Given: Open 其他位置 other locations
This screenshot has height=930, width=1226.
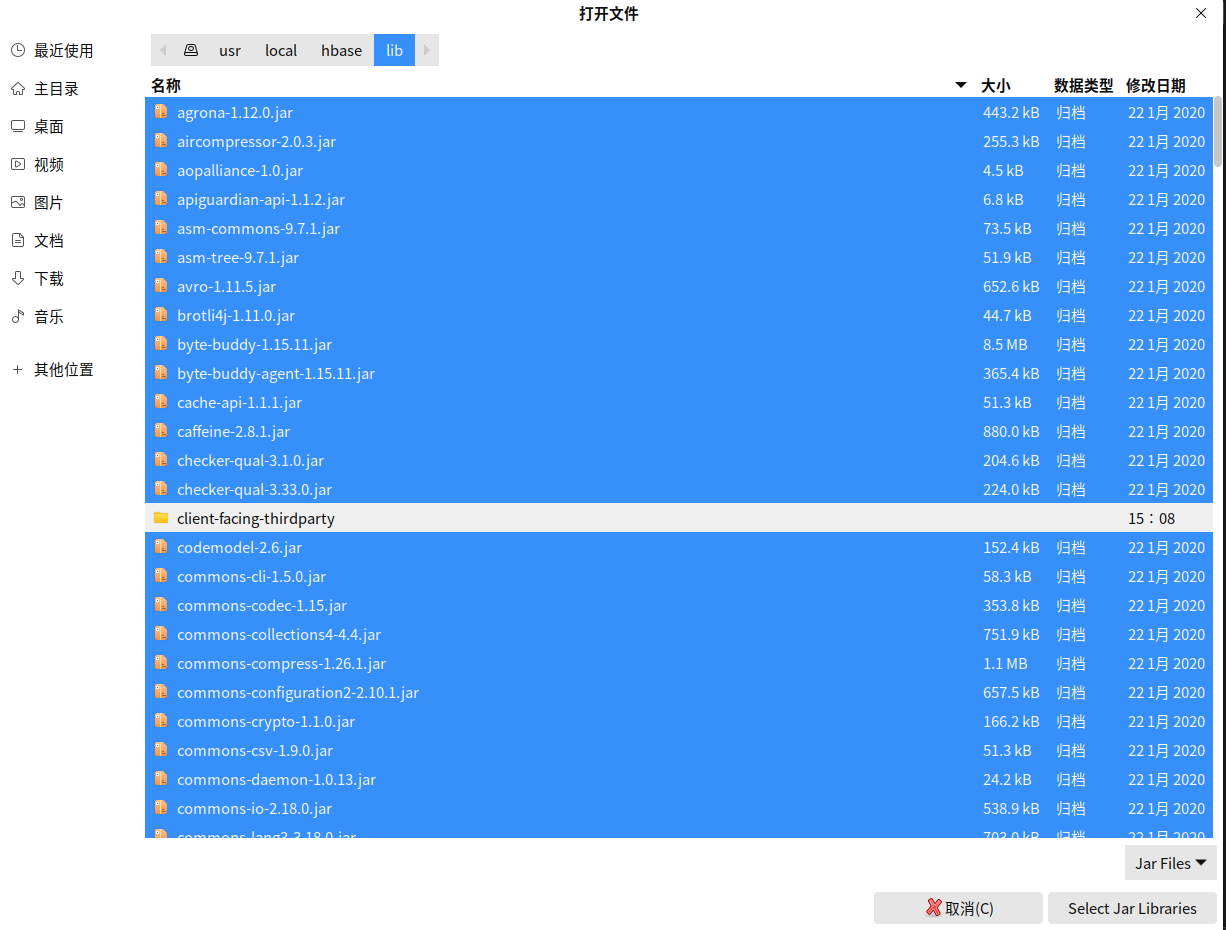Looking at the screenshot, I should (x=63, y=369).
